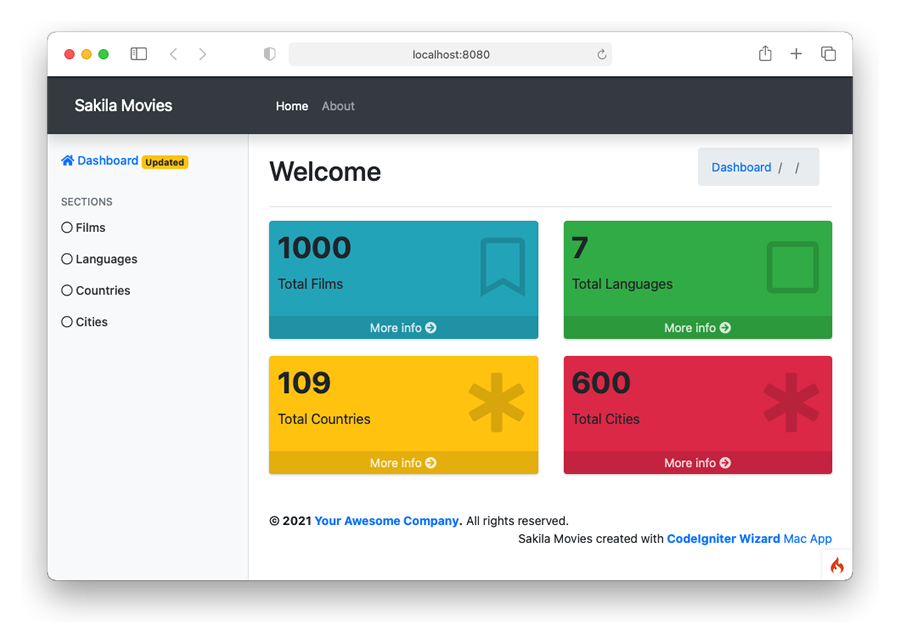Show the tab overview in Safari
Image resolution: width=900 pixels, height=643 pixels.
point(828,54)
